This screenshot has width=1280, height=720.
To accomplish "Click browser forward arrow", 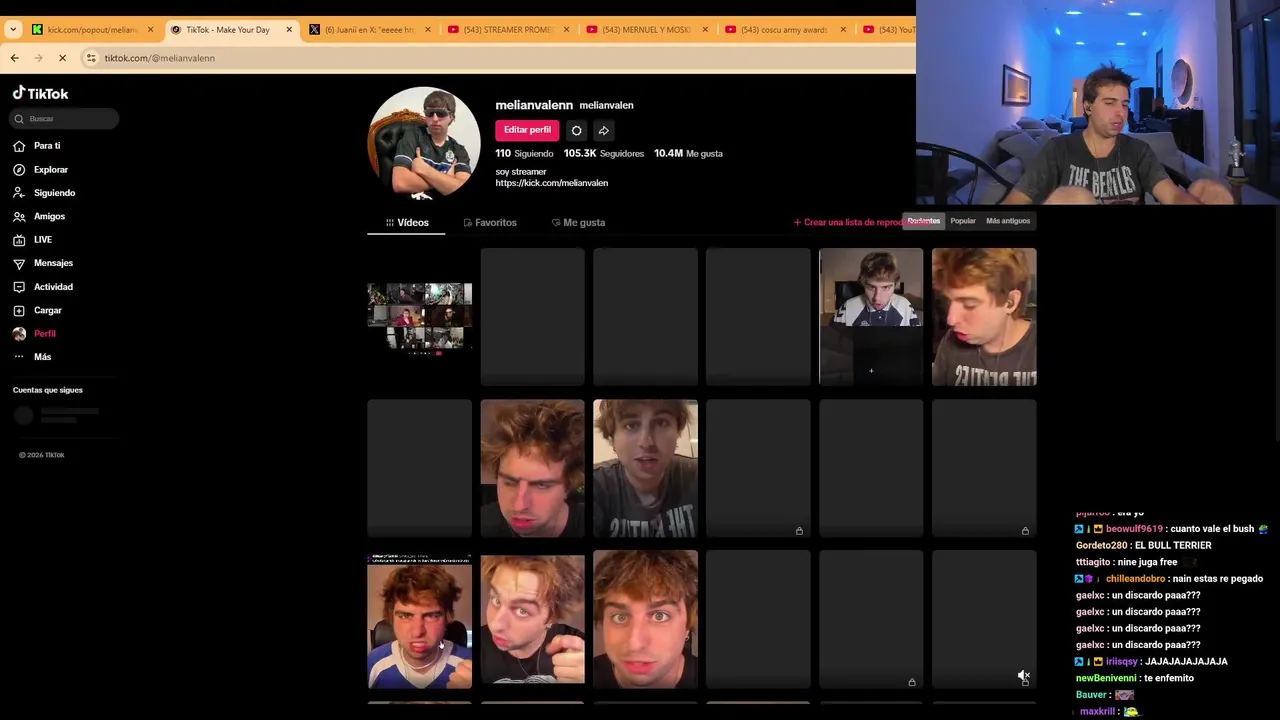I will pyautogui.click(x=38, y=58).
